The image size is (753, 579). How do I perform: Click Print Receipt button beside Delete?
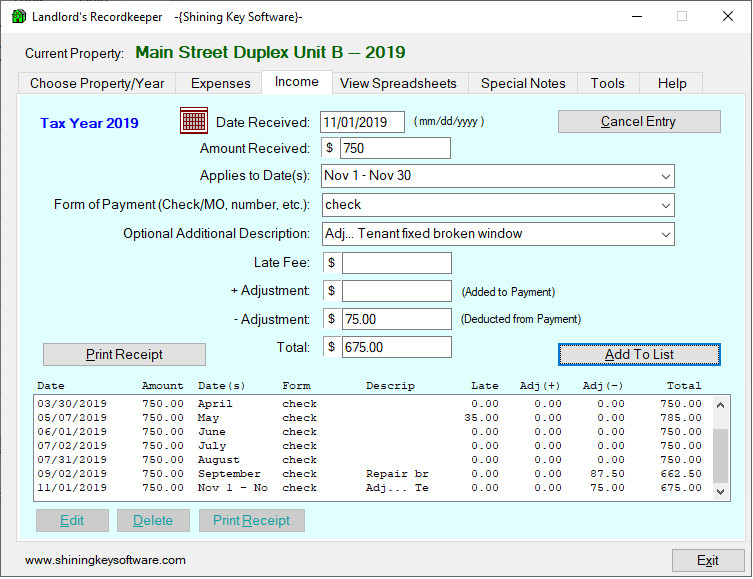point(252,520)
